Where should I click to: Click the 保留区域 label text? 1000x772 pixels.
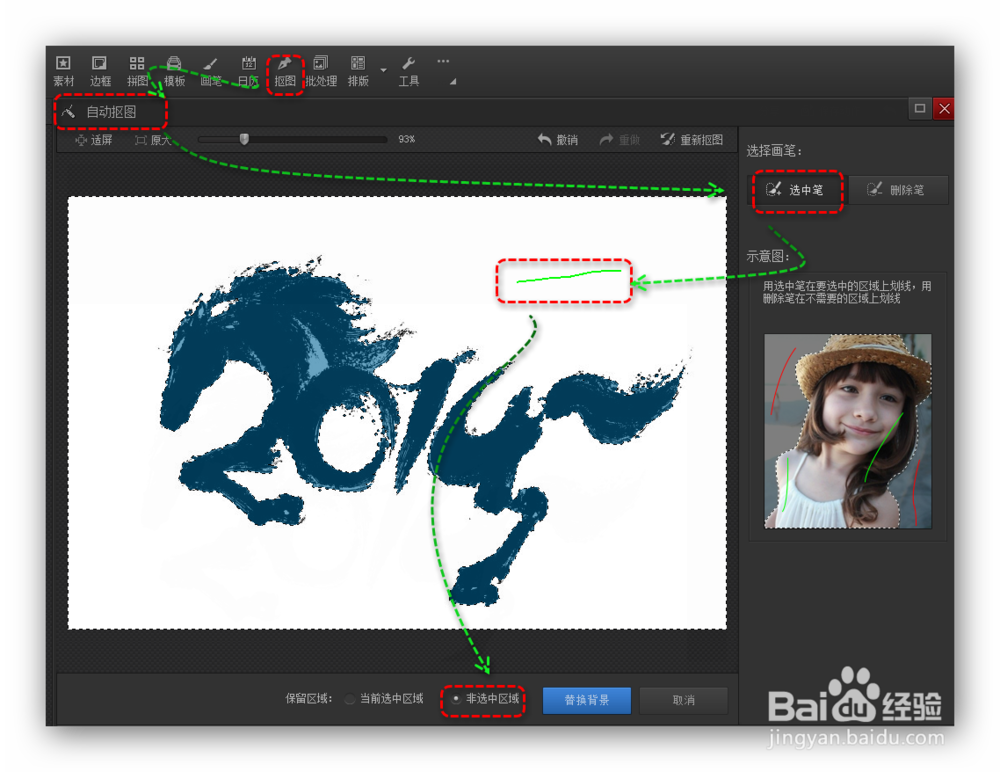pyautogui.click(x=309, y=699)
